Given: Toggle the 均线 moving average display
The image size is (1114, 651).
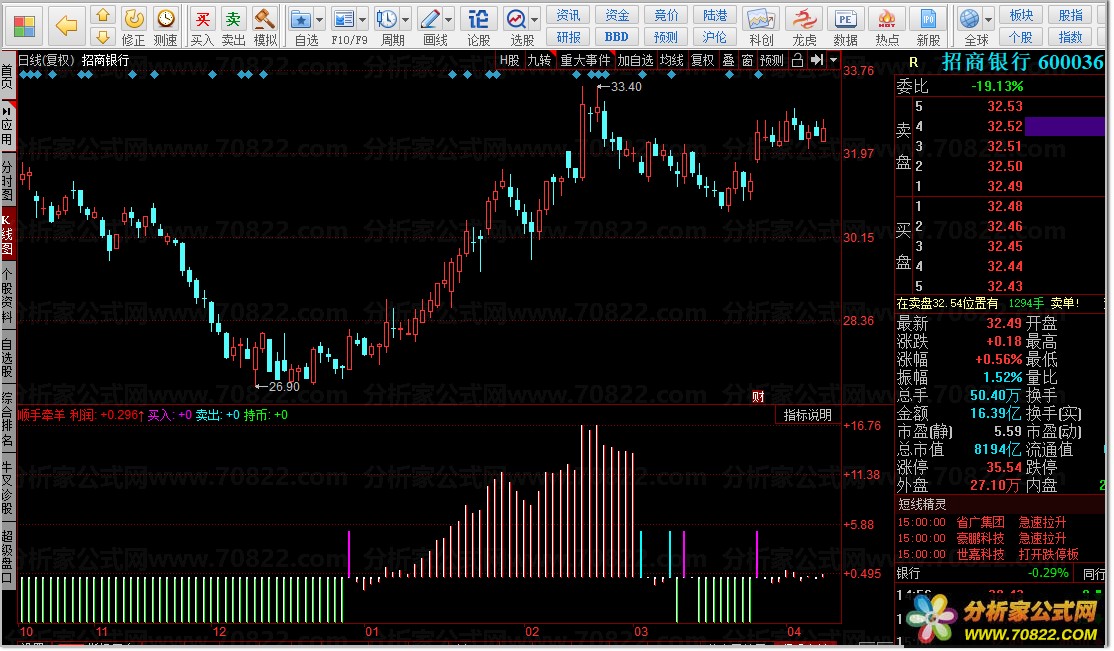Looking at the screenshot, I should click(x=671, y=60).
